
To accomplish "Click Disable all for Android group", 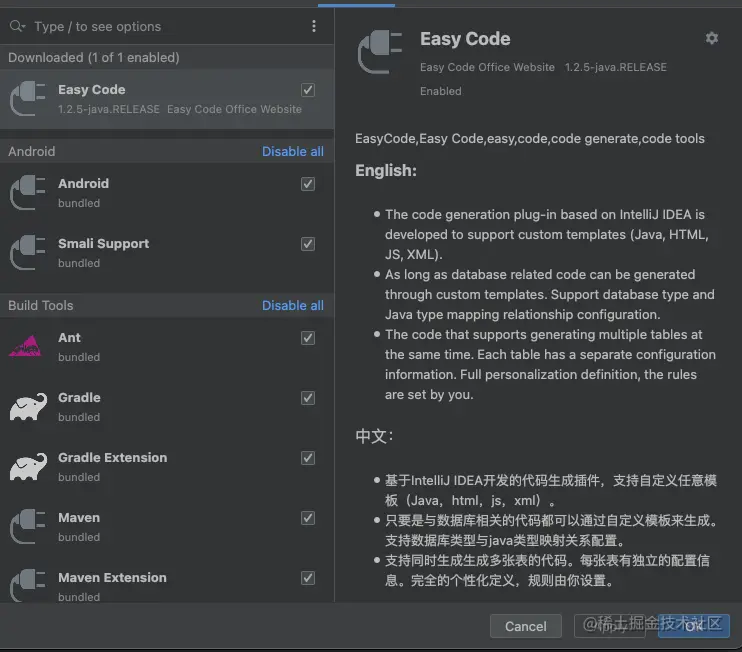I will point(293,152).
